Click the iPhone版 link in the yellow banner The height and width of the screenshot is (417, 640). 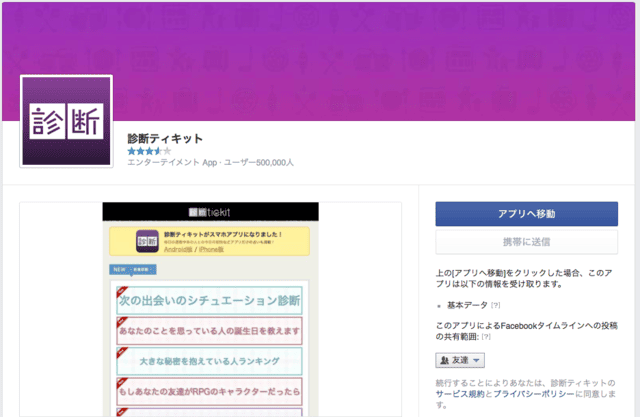coord(211,249)
